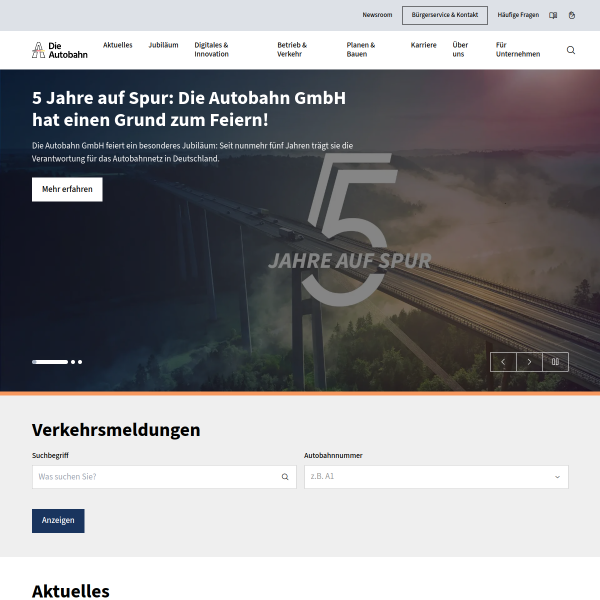Select the active first carousel indicator bar
The image size is (600, 600).
coord(50,362)
